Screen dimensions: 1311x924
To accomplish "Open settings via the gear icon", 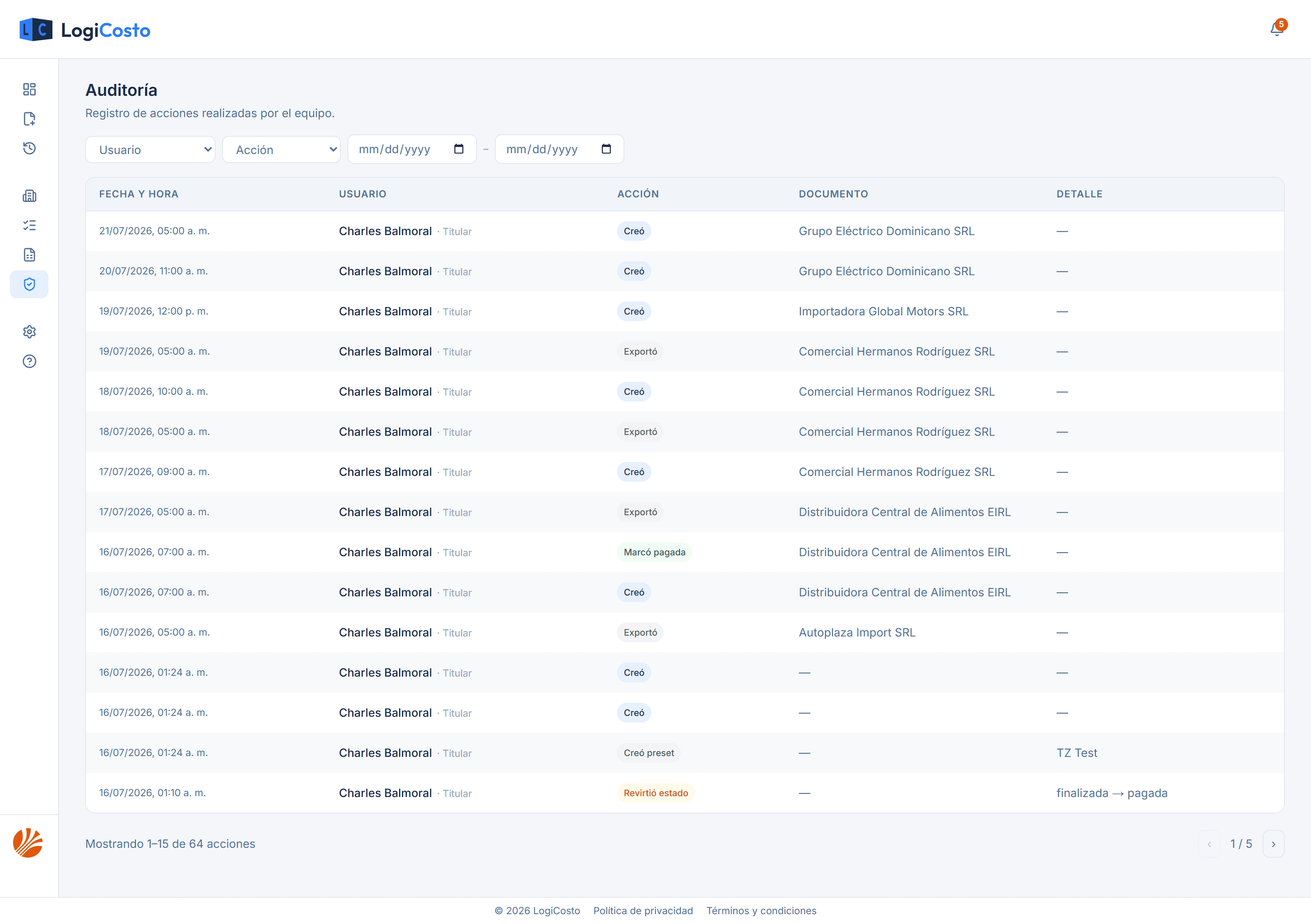I will (29, 332).
